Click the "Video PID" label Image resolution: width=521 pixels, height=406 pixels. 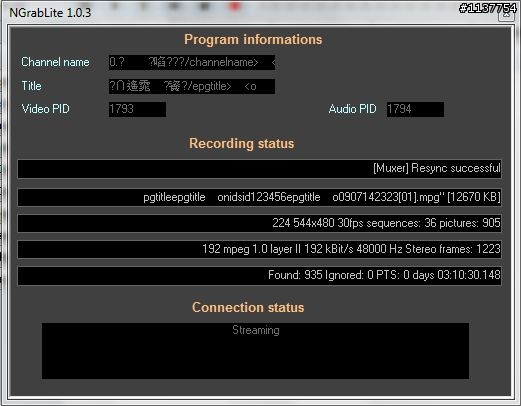point(45,109)
